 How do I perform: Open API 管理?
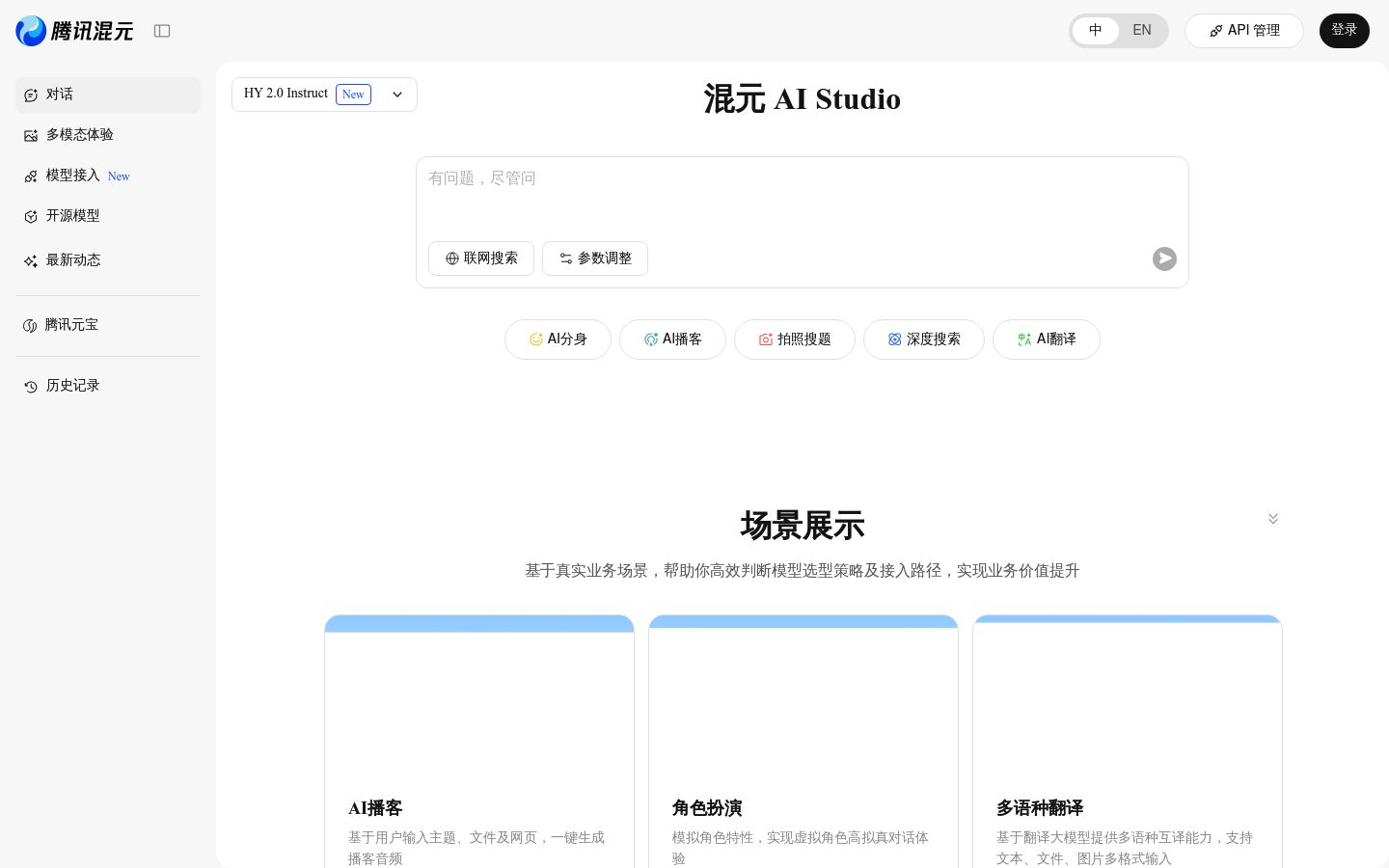pyautogui.click(x=1244, y=31)
